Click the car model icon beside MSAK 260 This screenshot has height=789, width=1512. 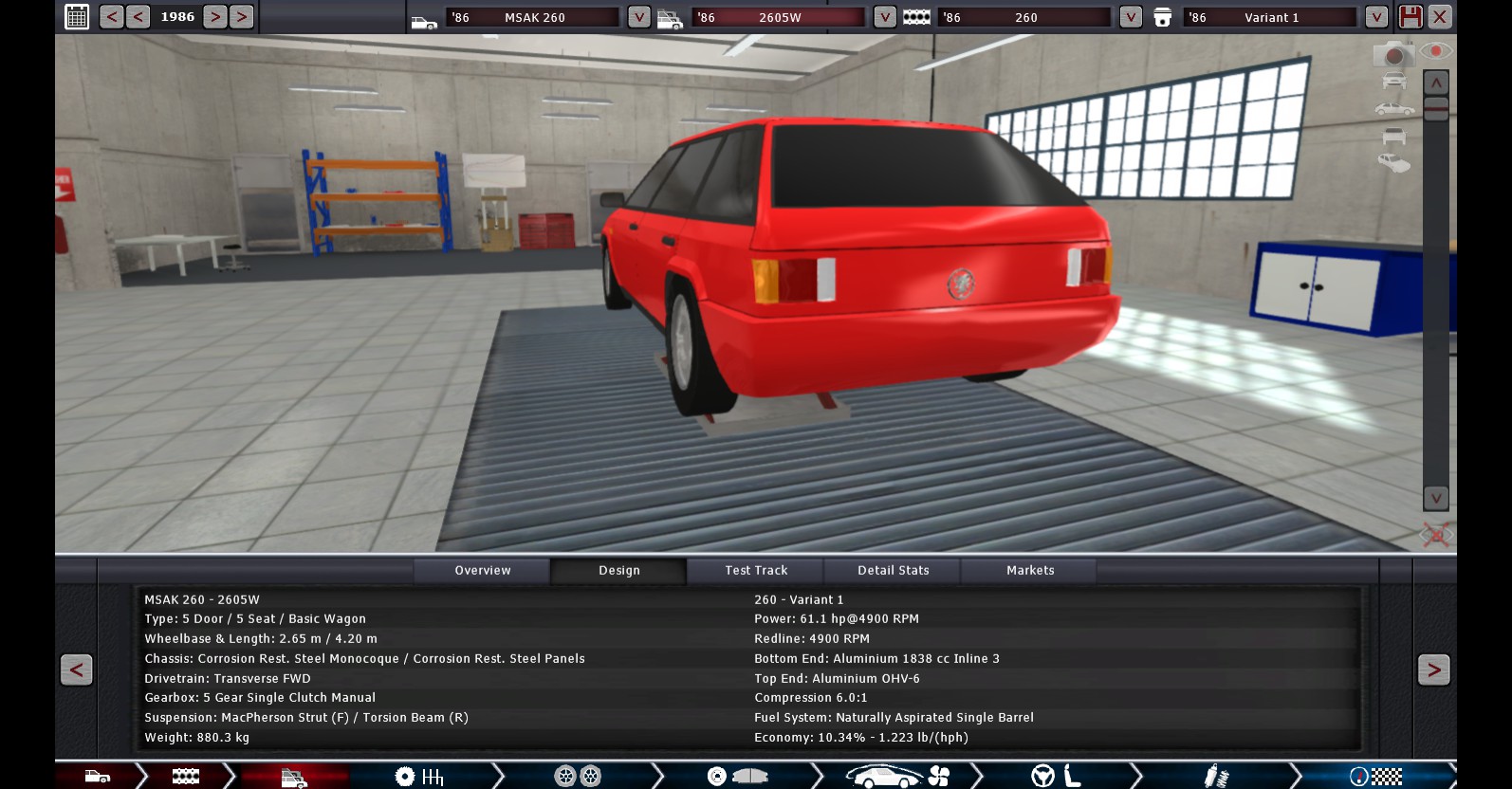pos(424,20)
